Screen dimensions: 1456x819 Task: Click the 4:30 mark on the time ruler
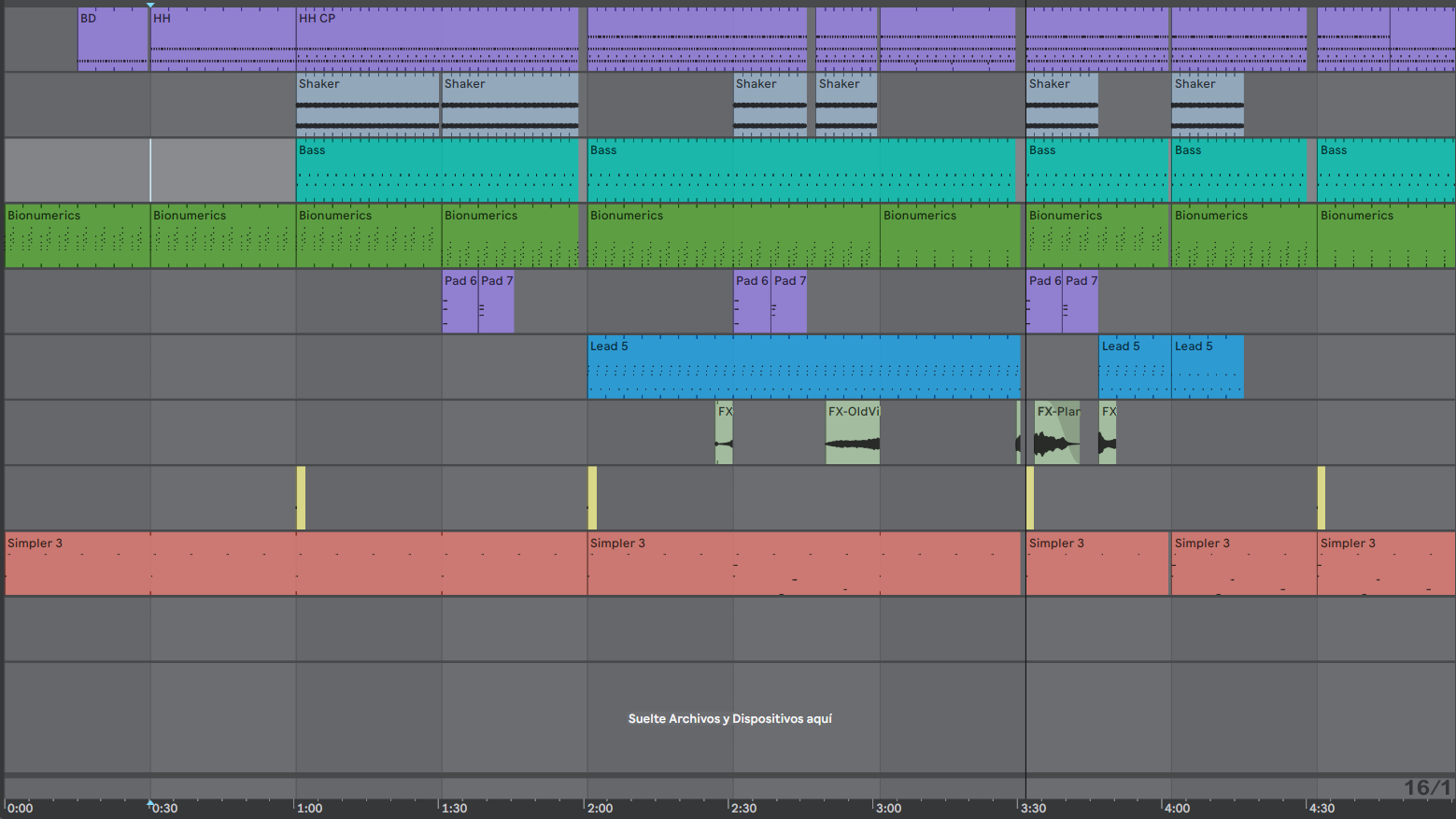tap(1322, 808)
